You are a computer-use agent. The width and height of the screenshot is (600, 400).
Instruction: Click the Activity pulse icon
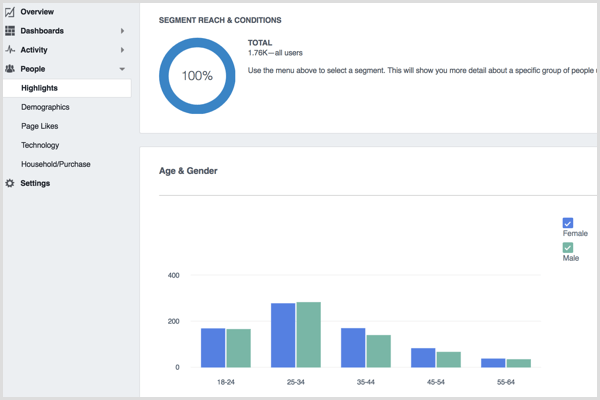tap(10, 50)
